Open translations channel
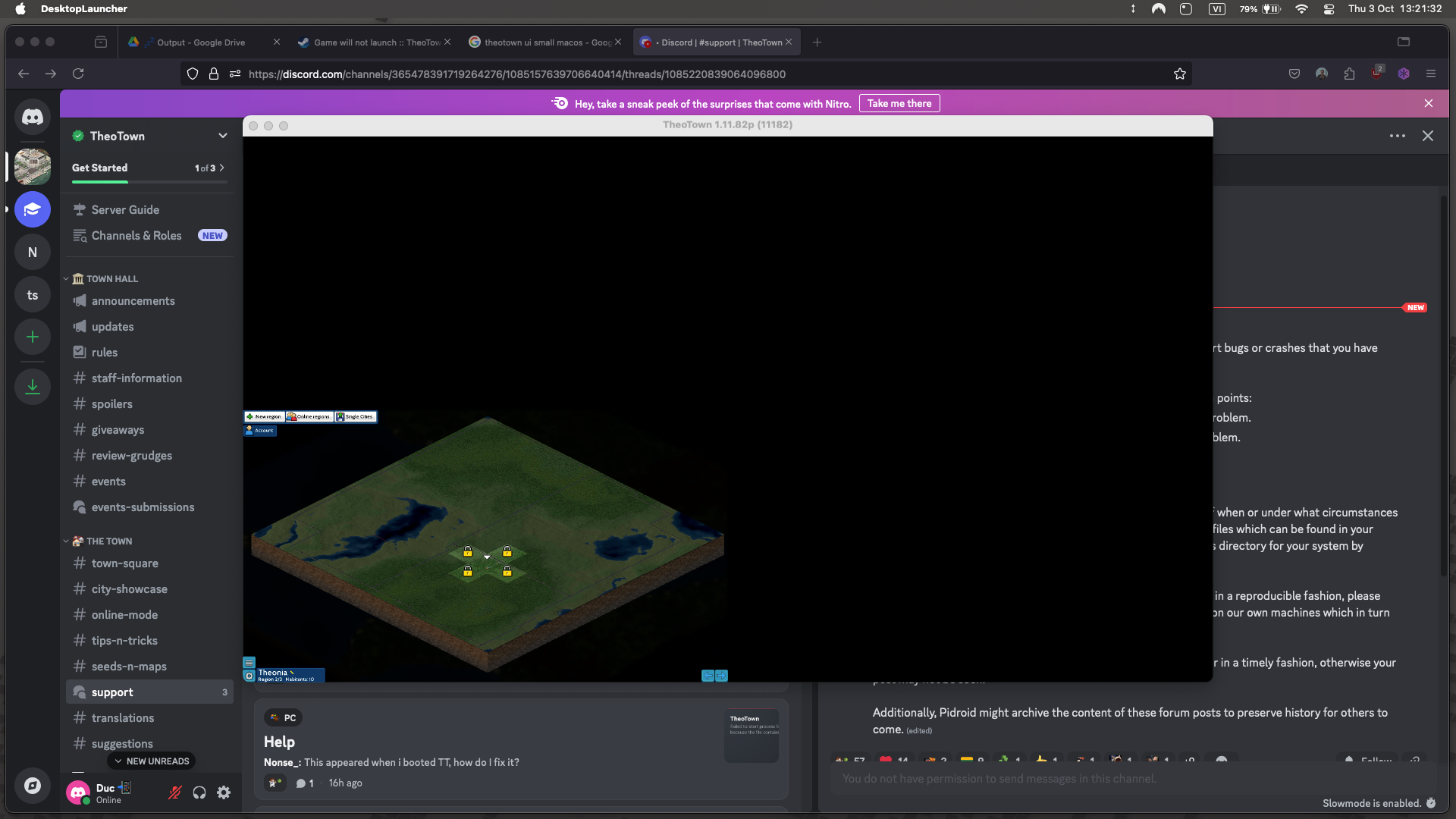 (149, 717)
